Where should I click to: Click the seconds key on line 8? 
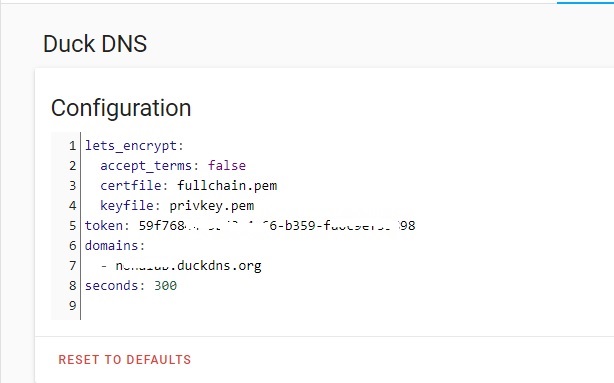(111, 286)
